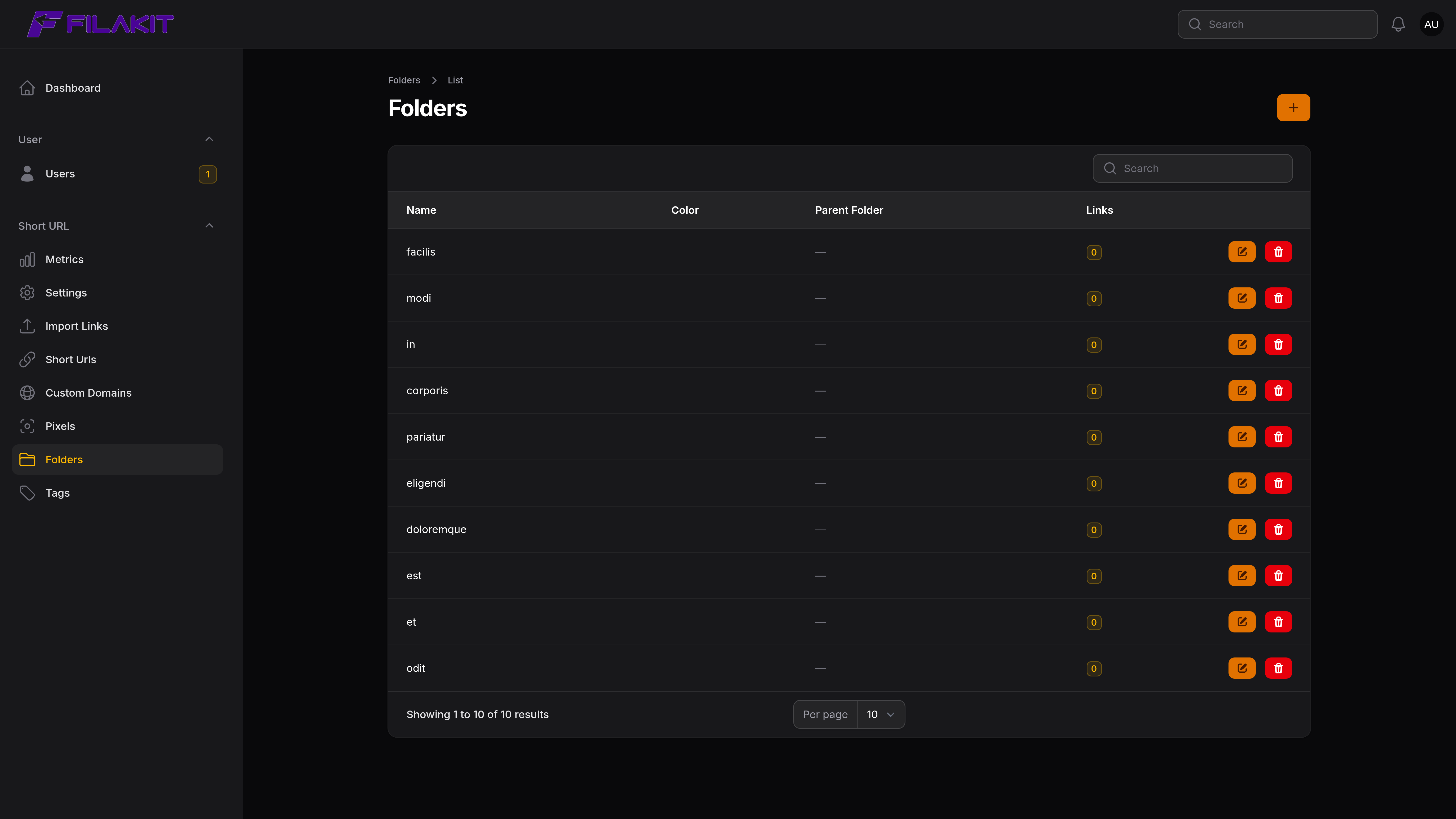The width and height of the screenshot is (1456, 819).
Task: Open the Per page dropdown
Action: pos(881,714)
